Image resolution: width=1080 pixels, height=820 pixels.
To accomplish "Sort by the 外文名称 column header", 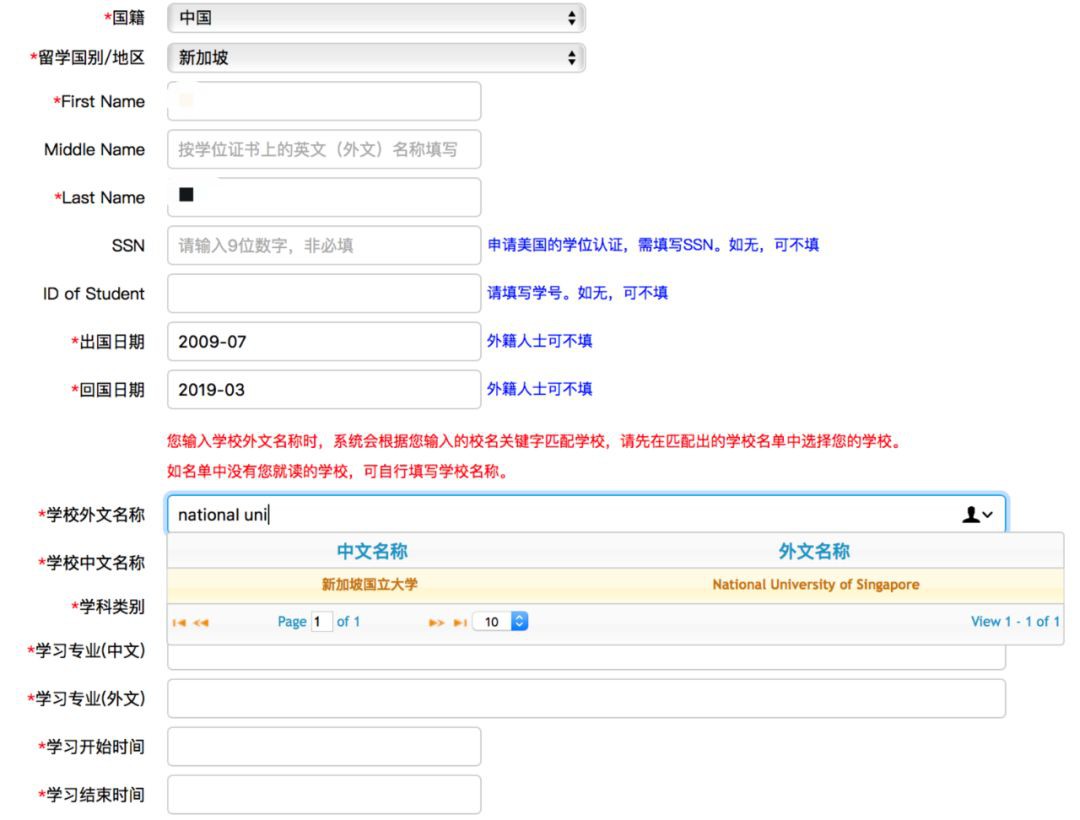I will tap(814, 551).
